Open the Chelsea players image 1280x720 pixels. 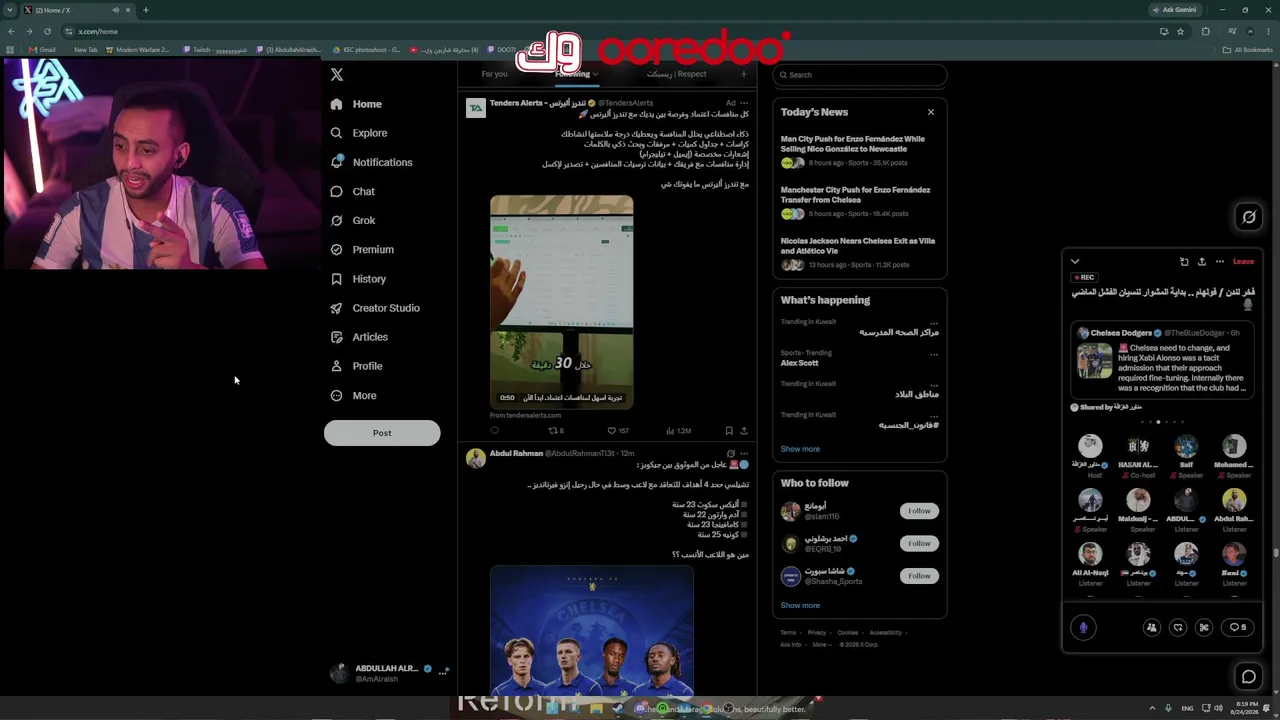pos(592,631)
